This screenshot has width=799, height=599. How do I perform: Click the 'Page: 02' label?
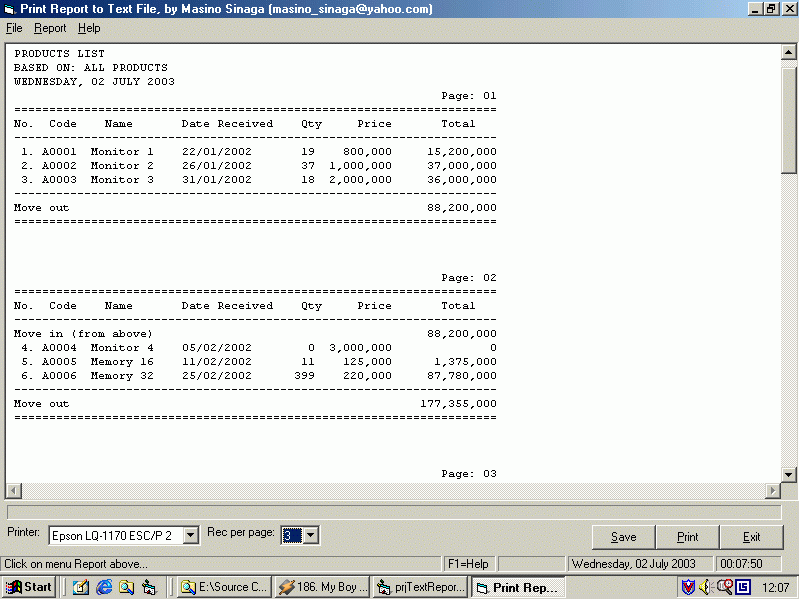(469, 278)
